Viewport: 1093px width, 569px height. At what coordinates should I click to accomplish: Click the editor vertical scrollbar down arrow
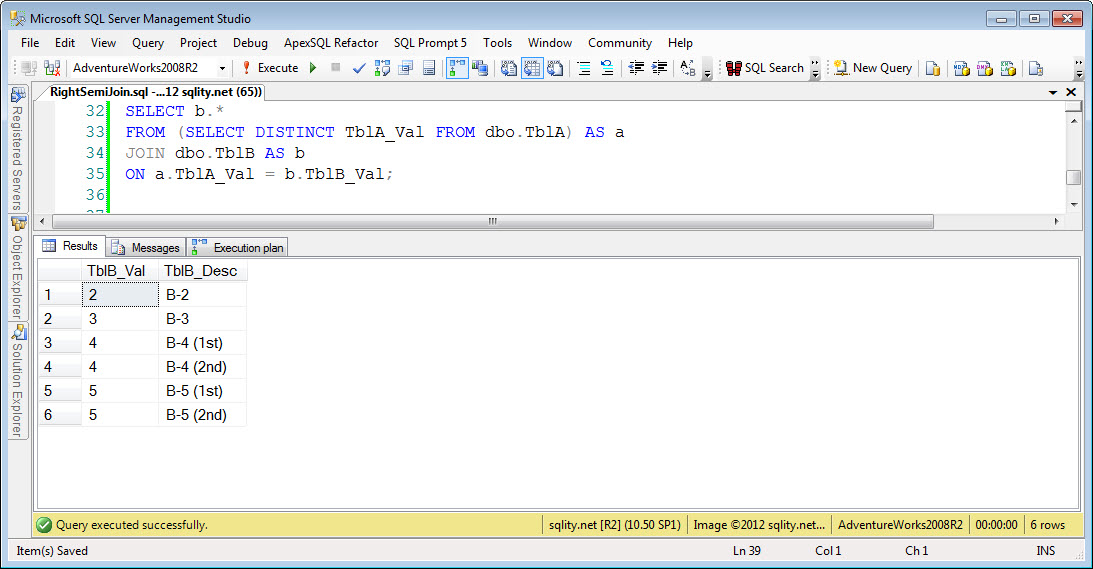[x=1073, y=205]
